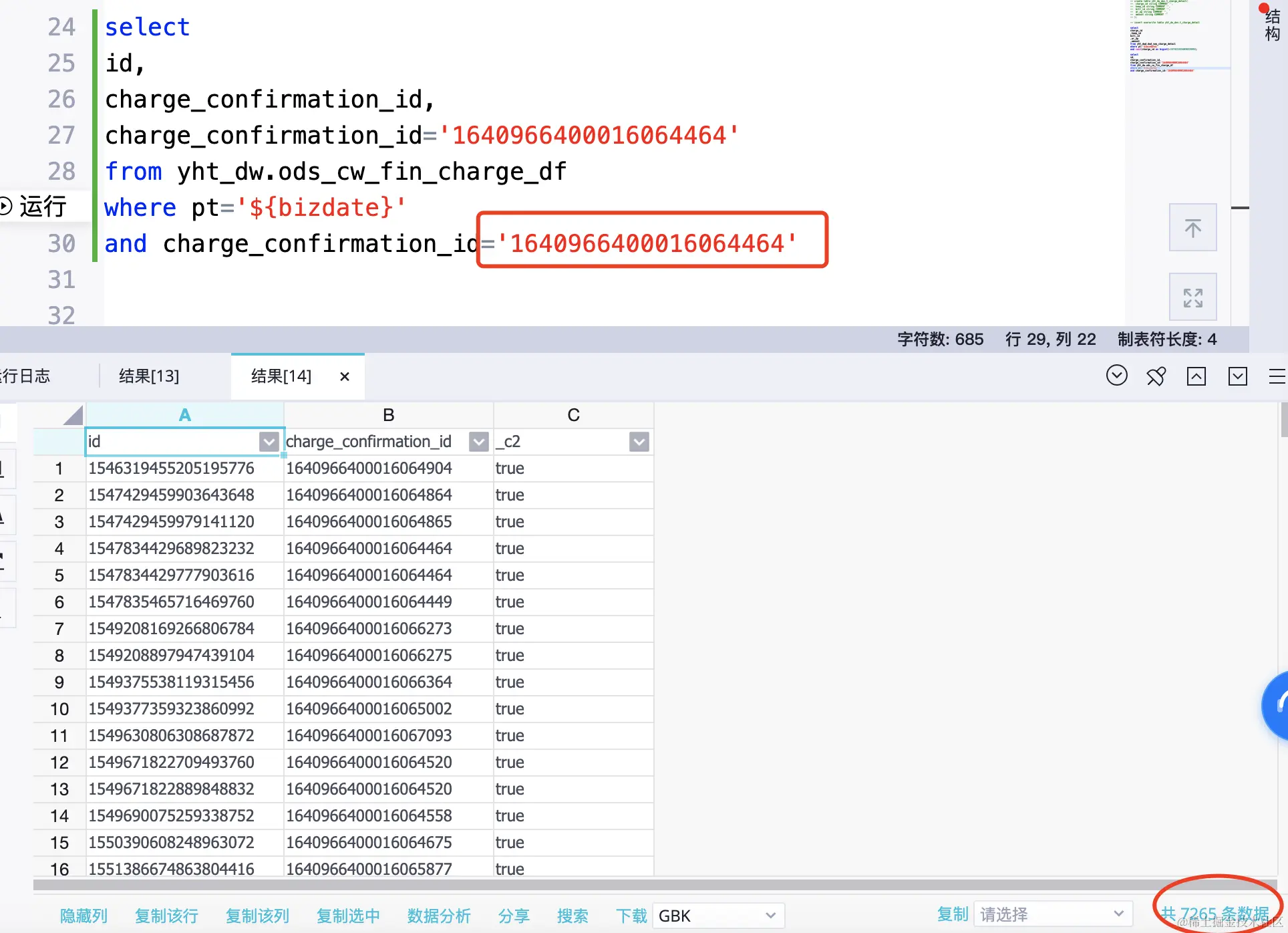
Task: Open the 请选择 copy option dropdown
Action: 1052,914
